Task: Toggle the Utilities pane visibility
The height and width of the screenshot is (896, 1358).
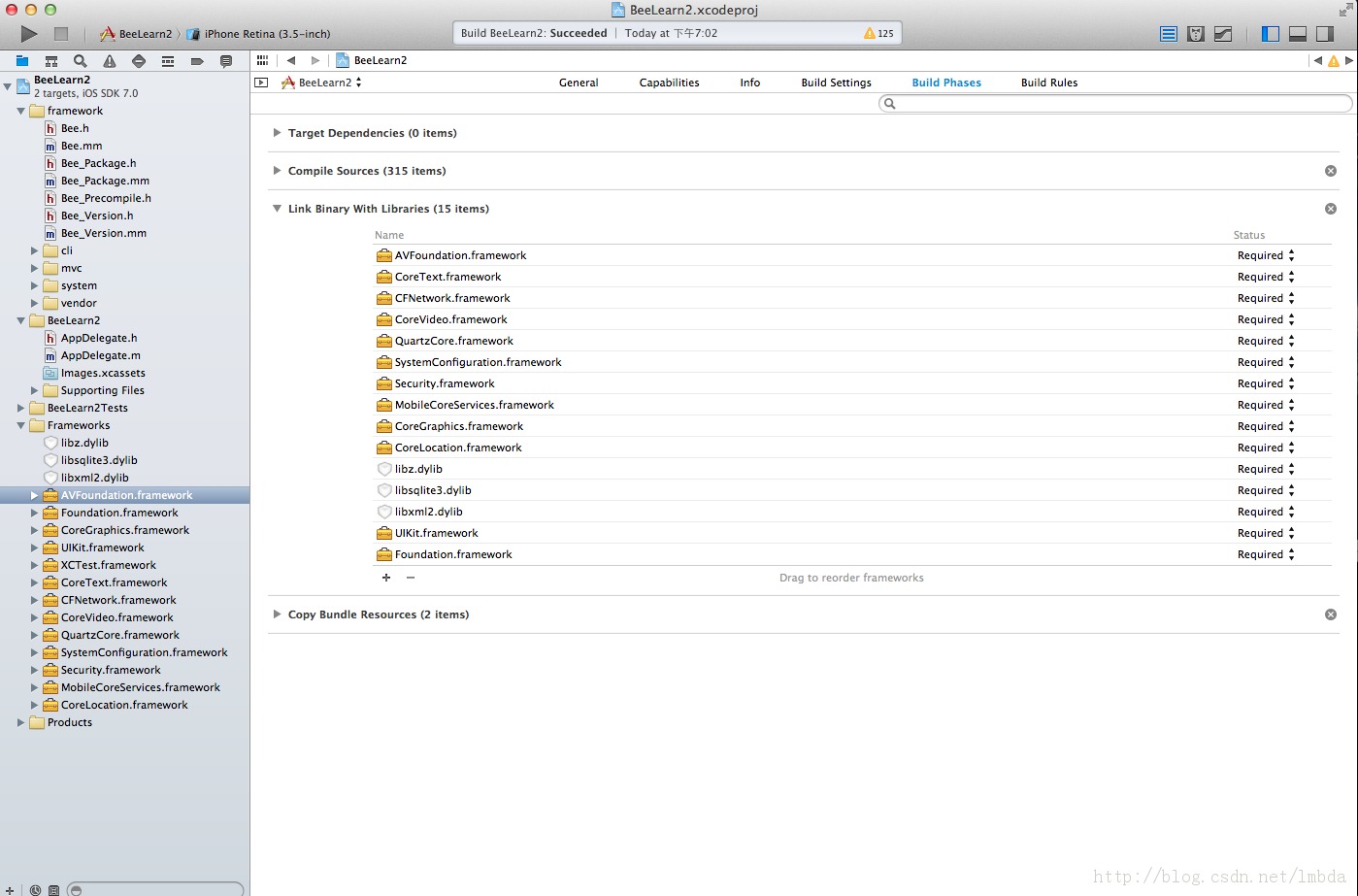Action: coord(1325,34)
